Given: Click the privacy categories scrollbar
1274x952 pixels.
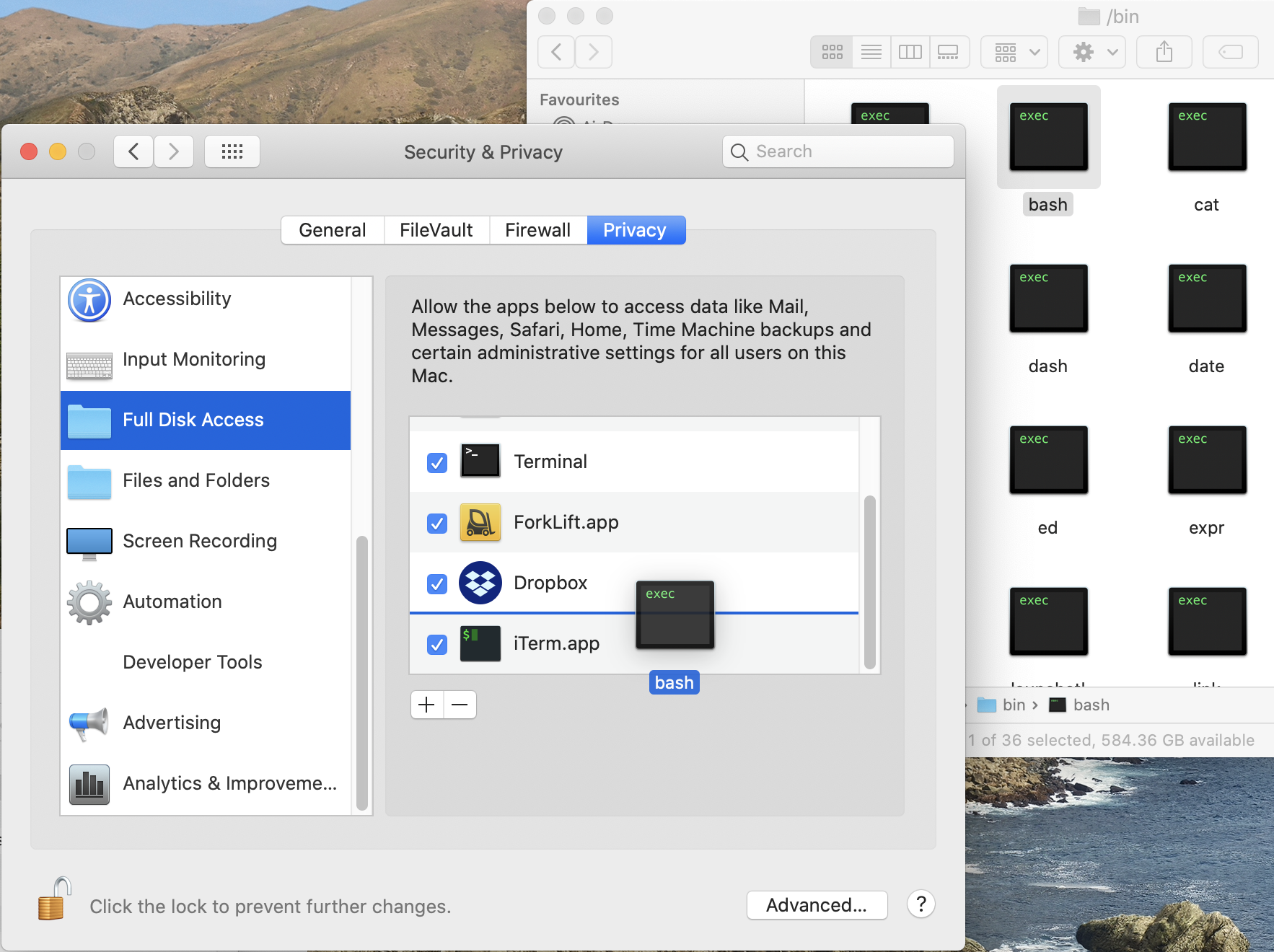Looking at the screenshot, I should pos(362,674).
